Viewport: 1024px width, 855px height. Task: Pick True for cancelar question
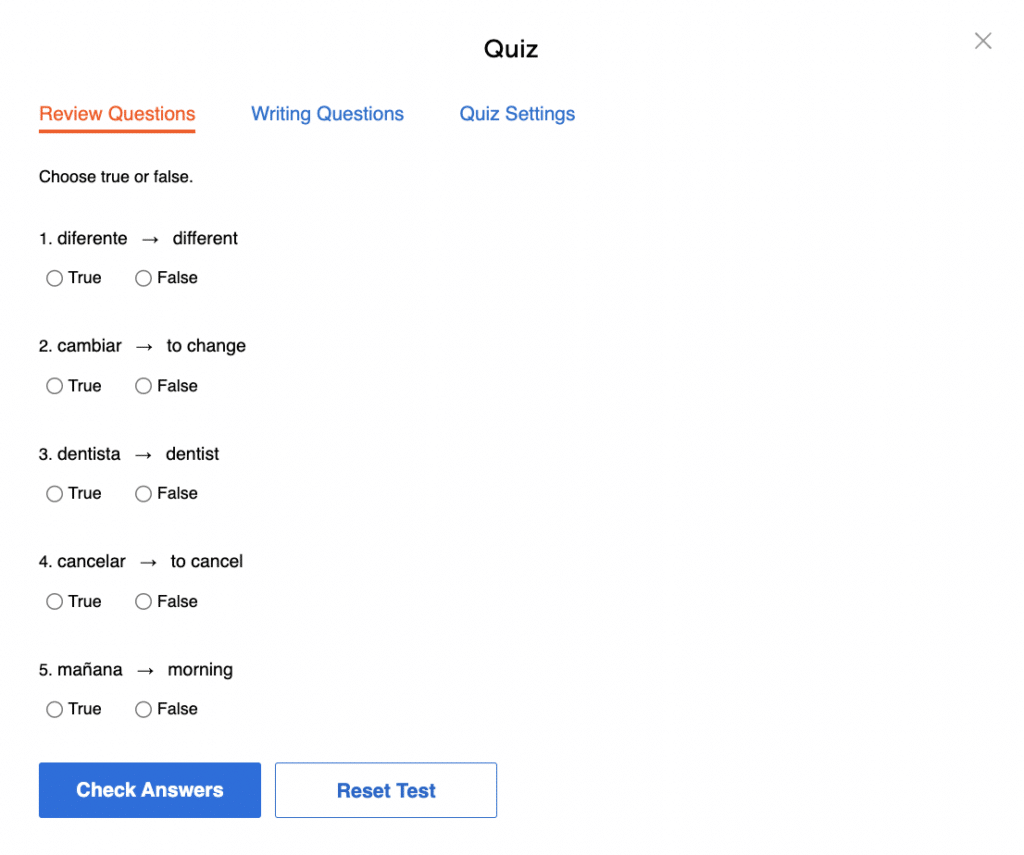pos(55,602)
